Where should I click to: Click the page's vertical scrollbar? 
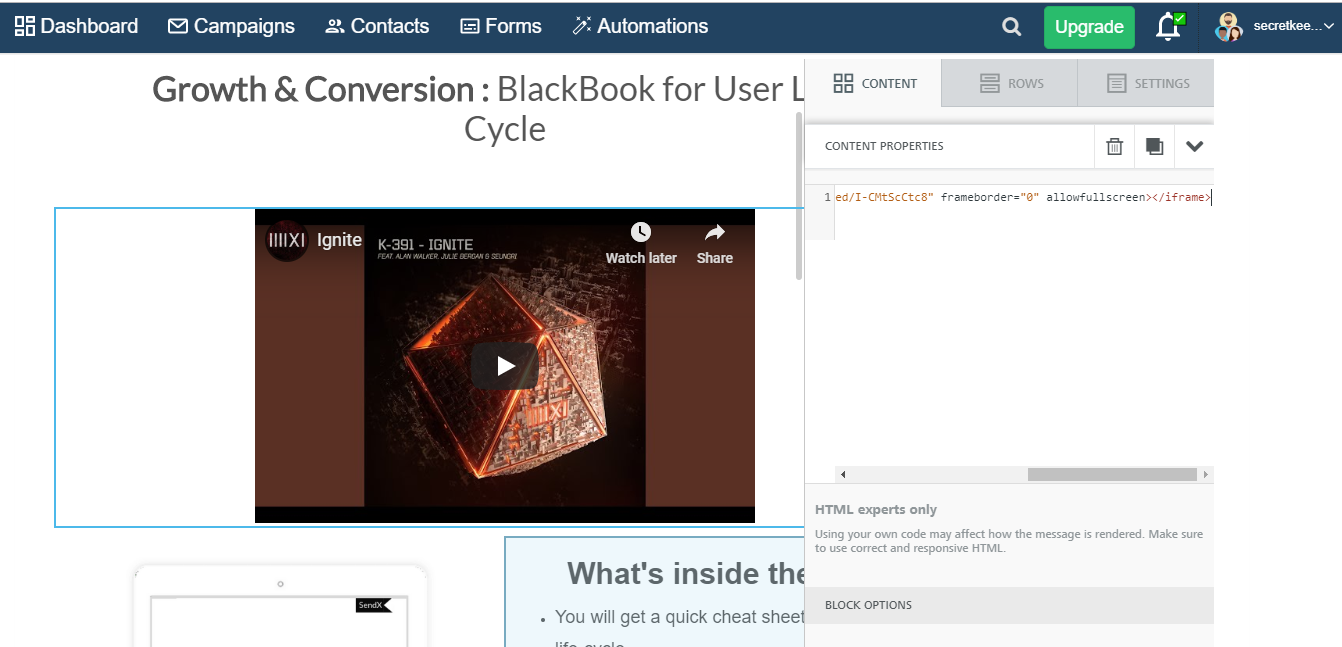point(798,195)
